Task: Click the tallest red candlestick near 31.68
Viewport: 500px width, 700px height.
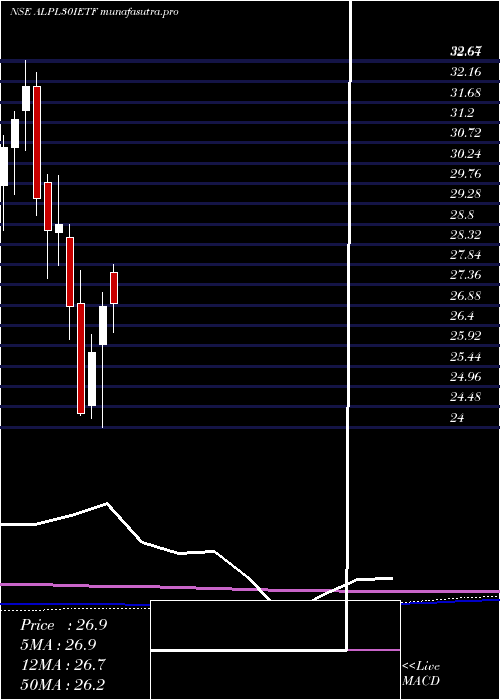Action: (37, 142)
